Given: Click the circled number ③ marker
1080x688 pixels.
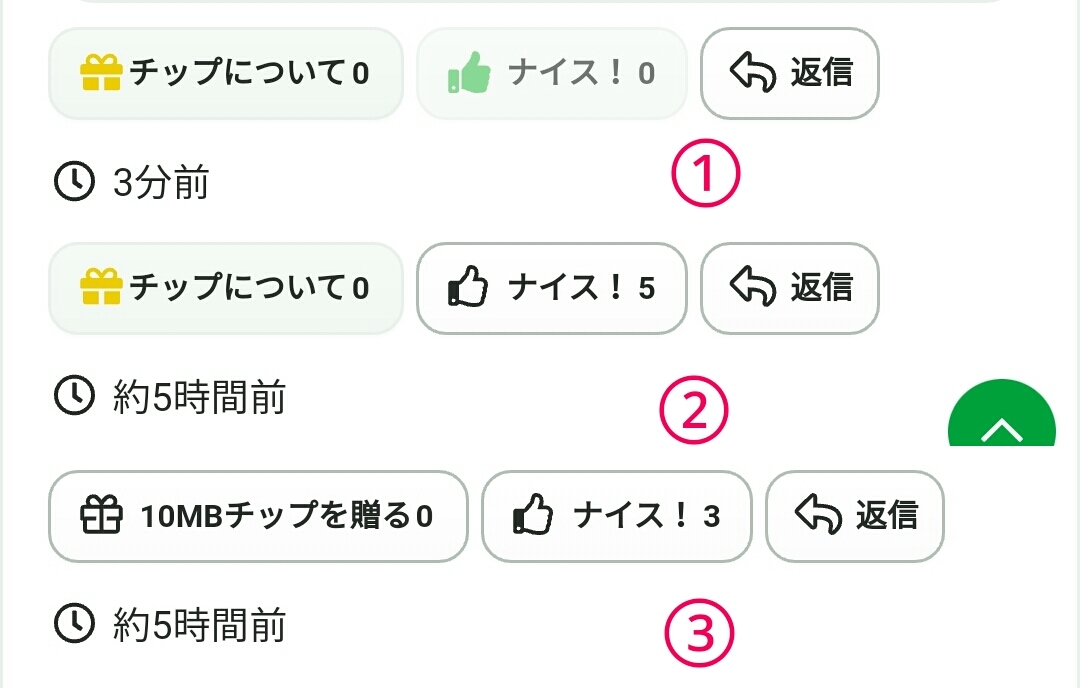Looking at the screenshot, I should click(700, 632).
